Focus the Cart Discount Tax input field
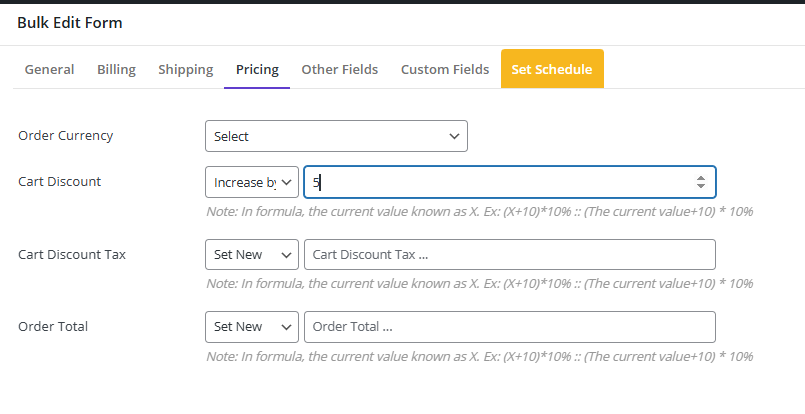Viewport: 805px width, 414px height. coord(510,255)
